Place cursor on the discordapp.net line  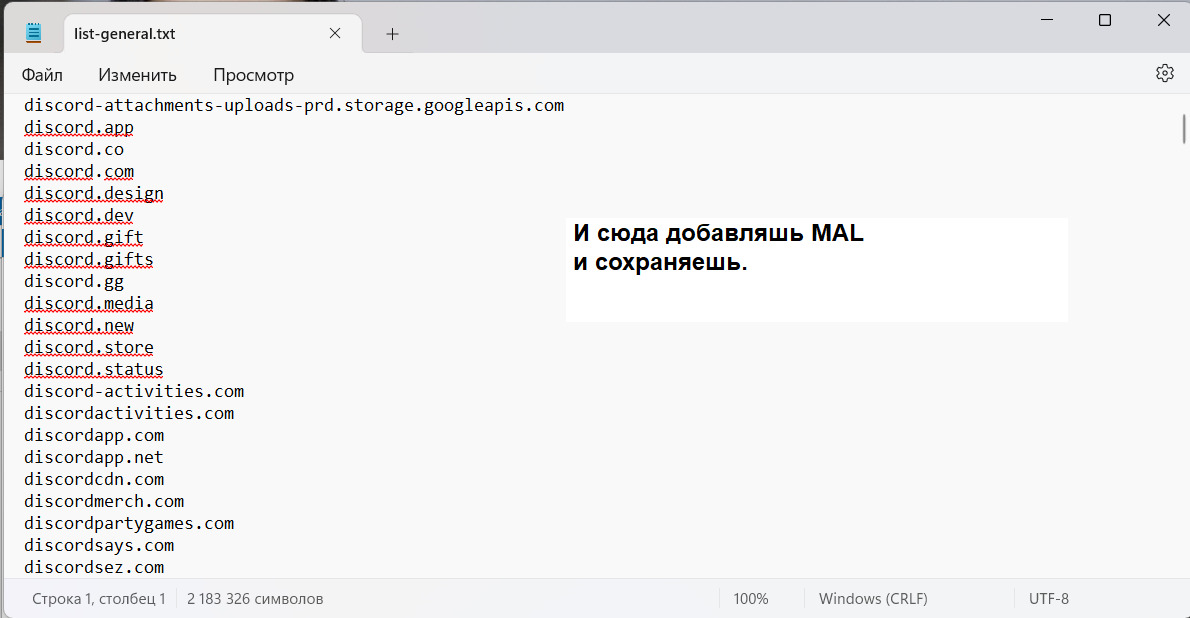tap(94, 458)
